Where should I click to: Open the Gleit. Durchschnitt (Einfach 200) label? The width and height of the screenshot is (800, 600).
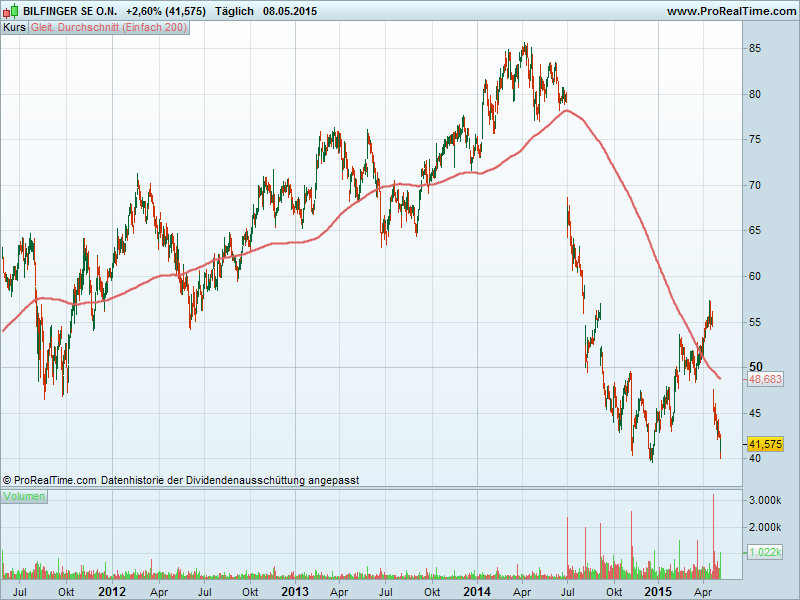click(x=108, y=28)
